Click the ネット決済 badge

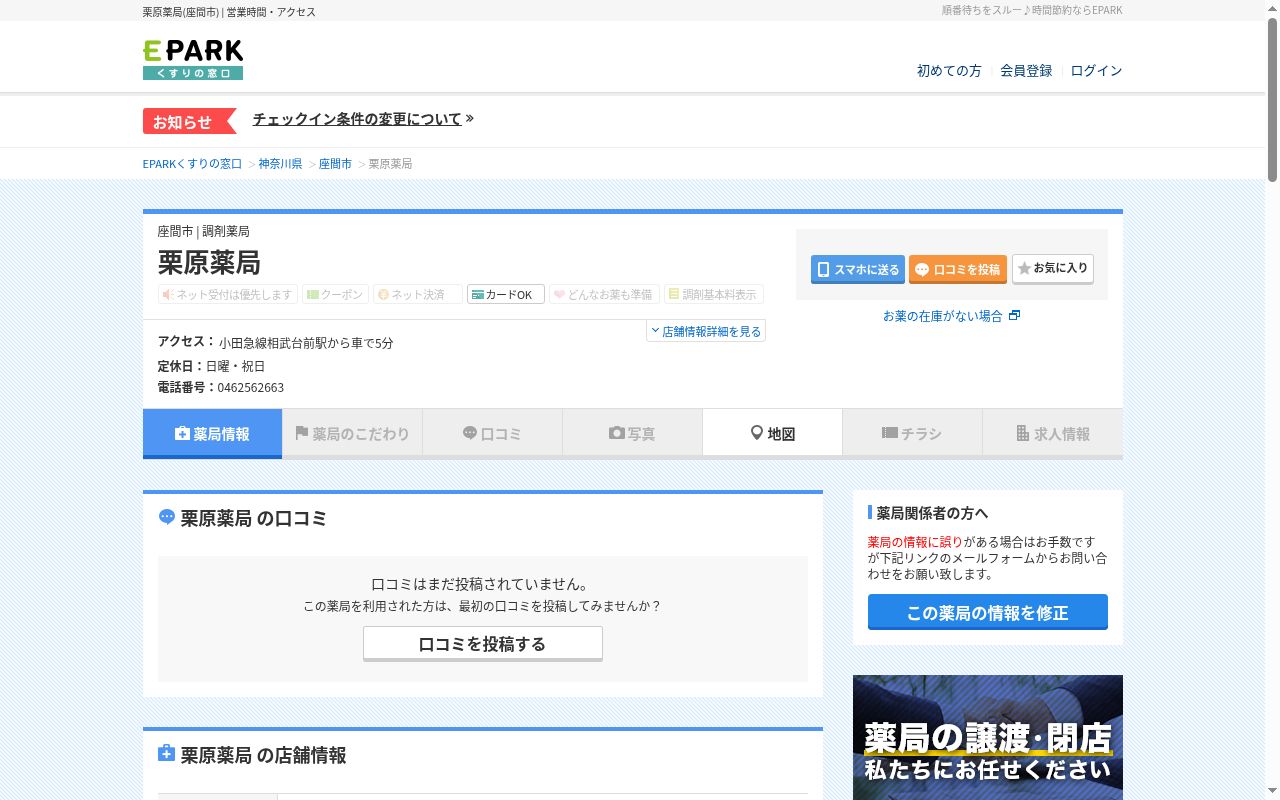tap(418, 294)
